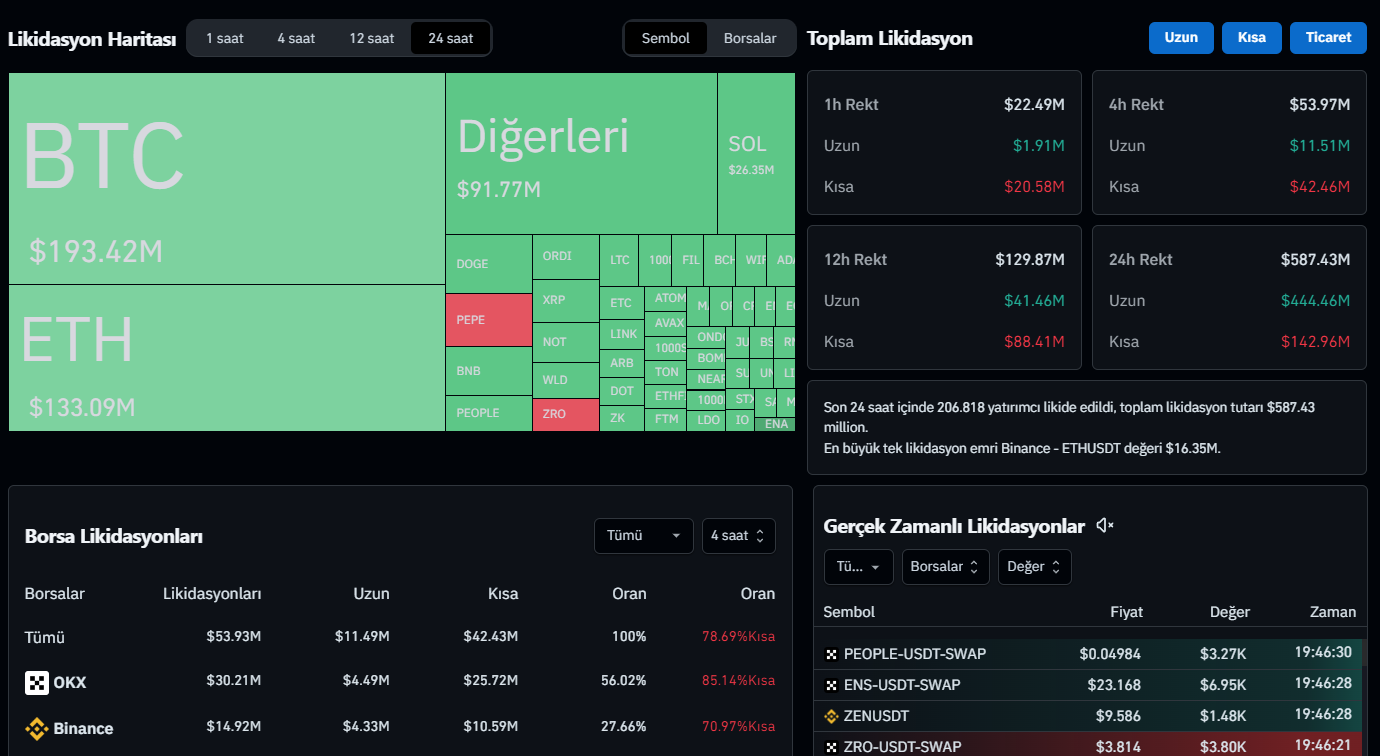Image resolution: width=1380 pixels, height=756 pixels.
Task: Switch liquidation map to 4 saat tab
Action: [x=296, y=38]
